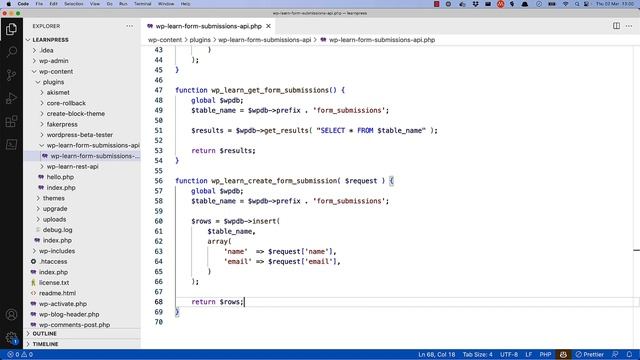
Task: Expand the wp-includes folder
Action: point(57,251)
